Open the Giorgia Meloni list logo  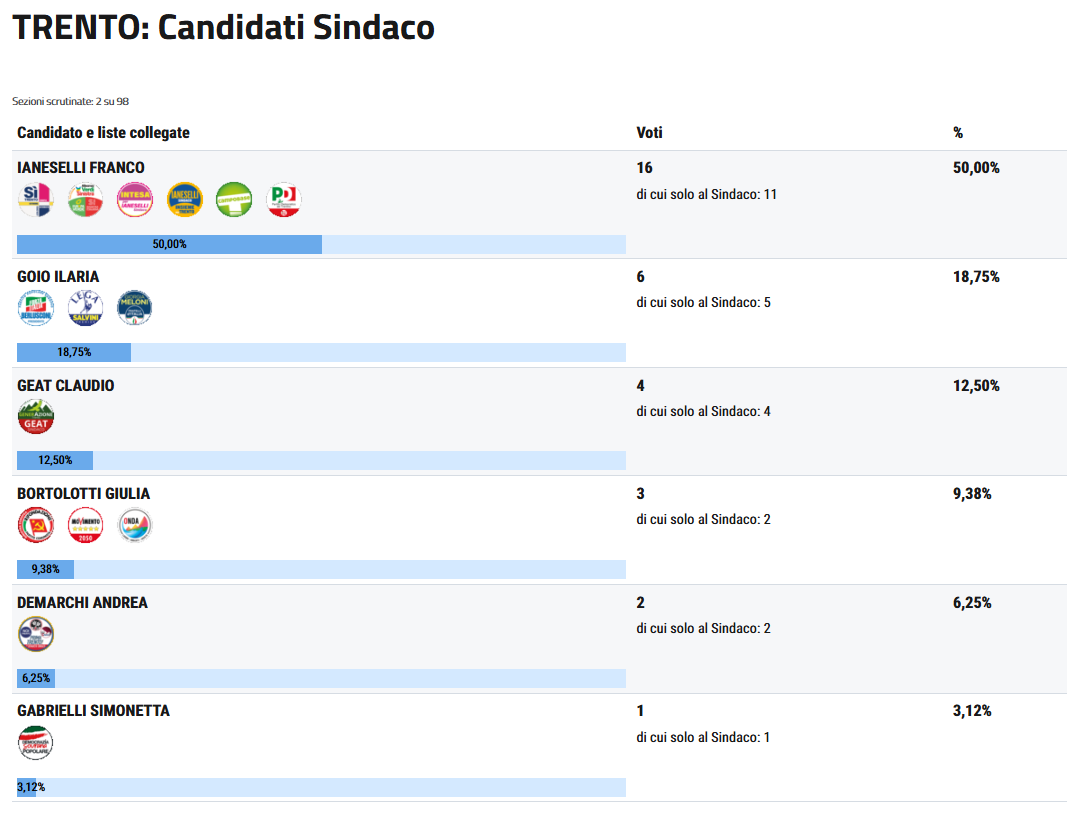pos(135,308)
